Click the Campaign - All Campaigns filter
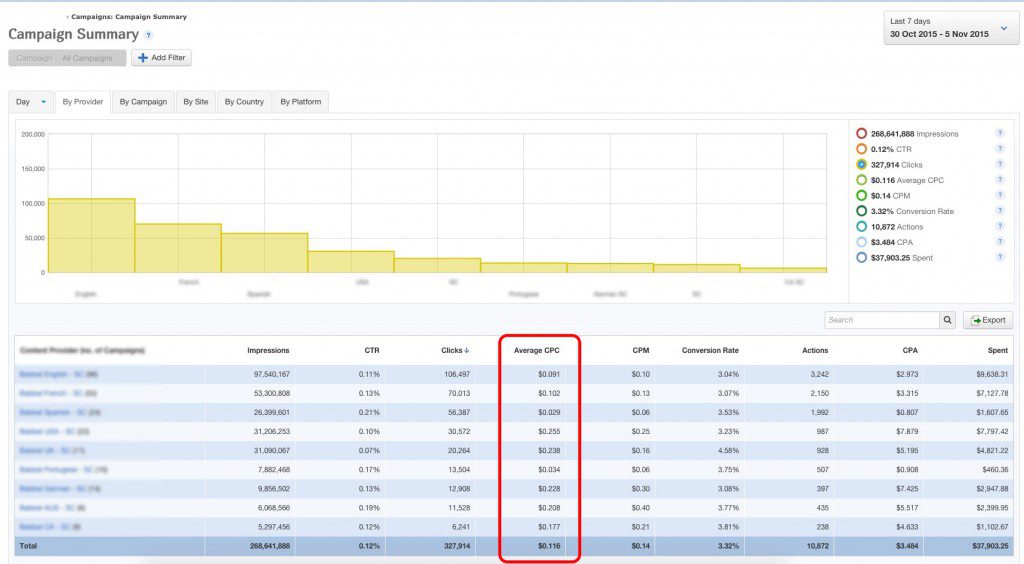The image size is (1024, 564). coord(65,58)
